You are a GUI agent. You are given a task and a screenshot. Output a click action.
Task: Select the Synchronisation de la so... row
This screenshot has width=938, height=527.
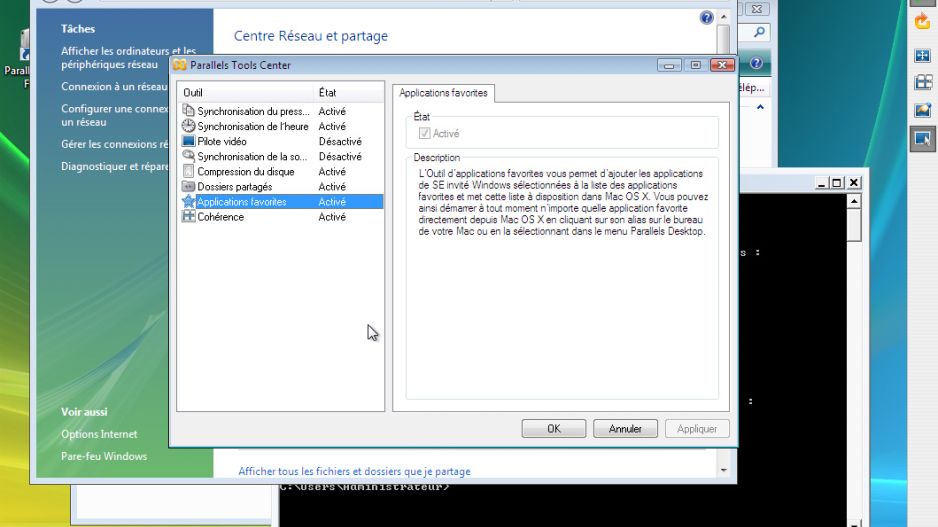[281, 156]
